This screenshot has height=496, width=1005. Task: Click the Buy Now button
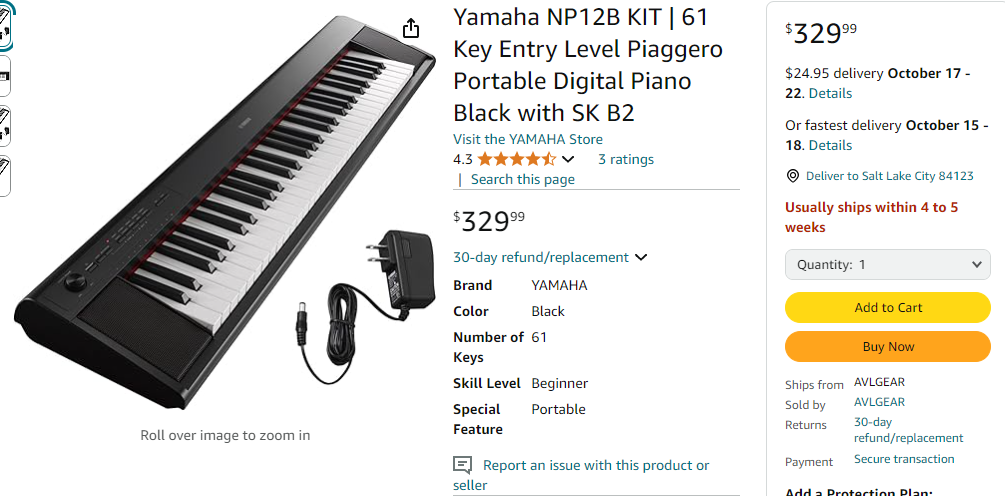click(888, 347)
